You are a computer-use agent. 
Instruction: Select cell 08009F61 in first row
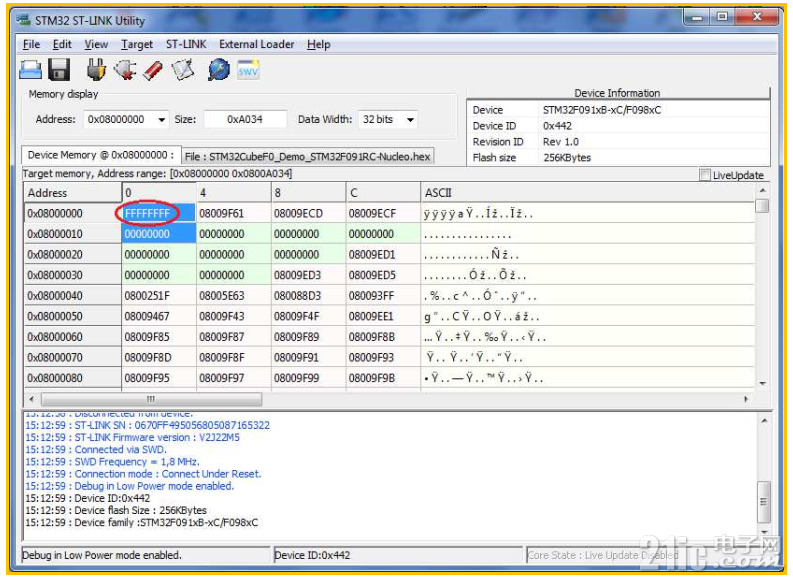point(233,213)
